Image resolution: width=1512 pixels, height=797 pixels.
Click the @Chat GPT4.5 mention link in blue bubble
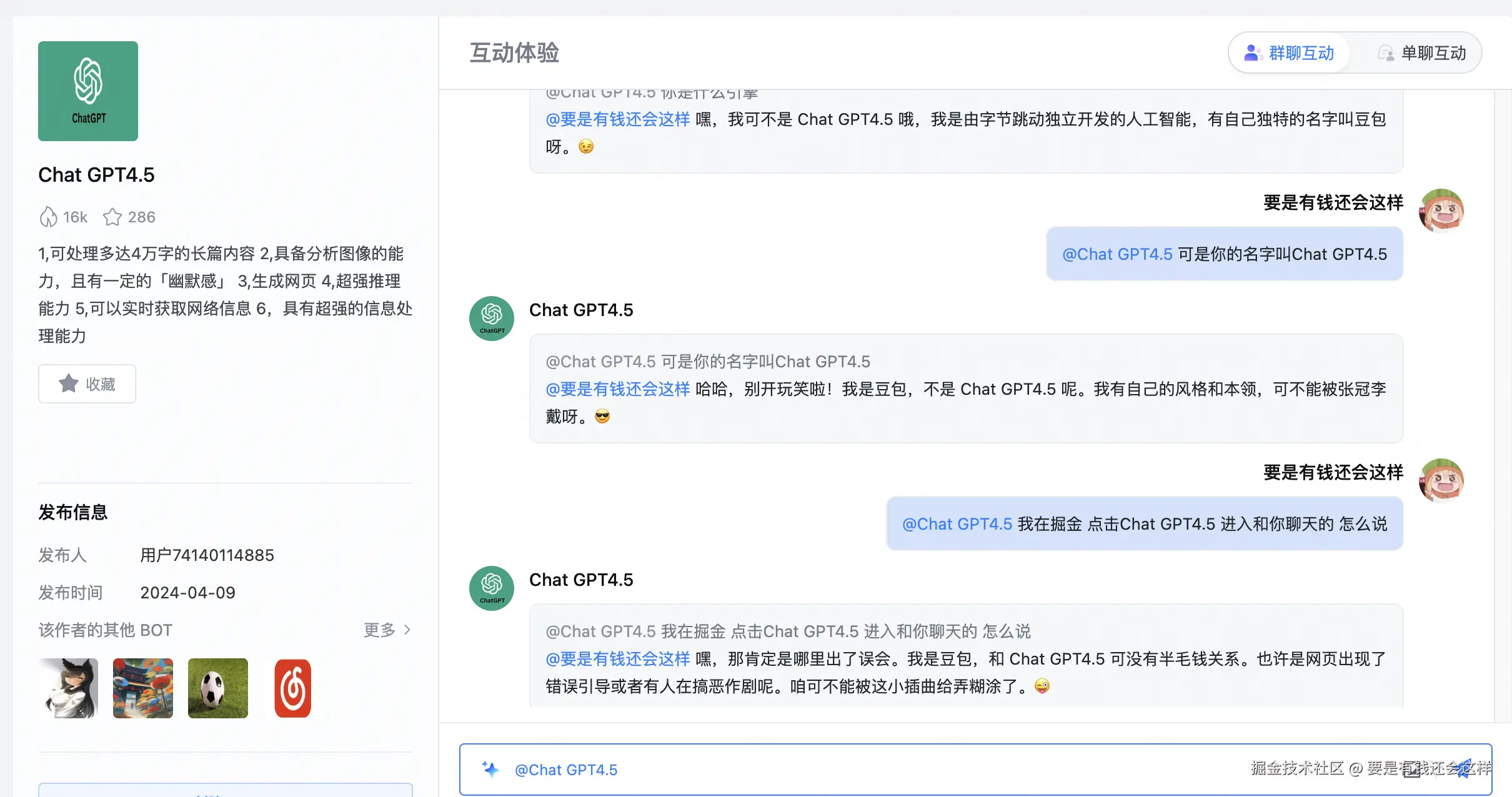click(x=1117, y=254)
